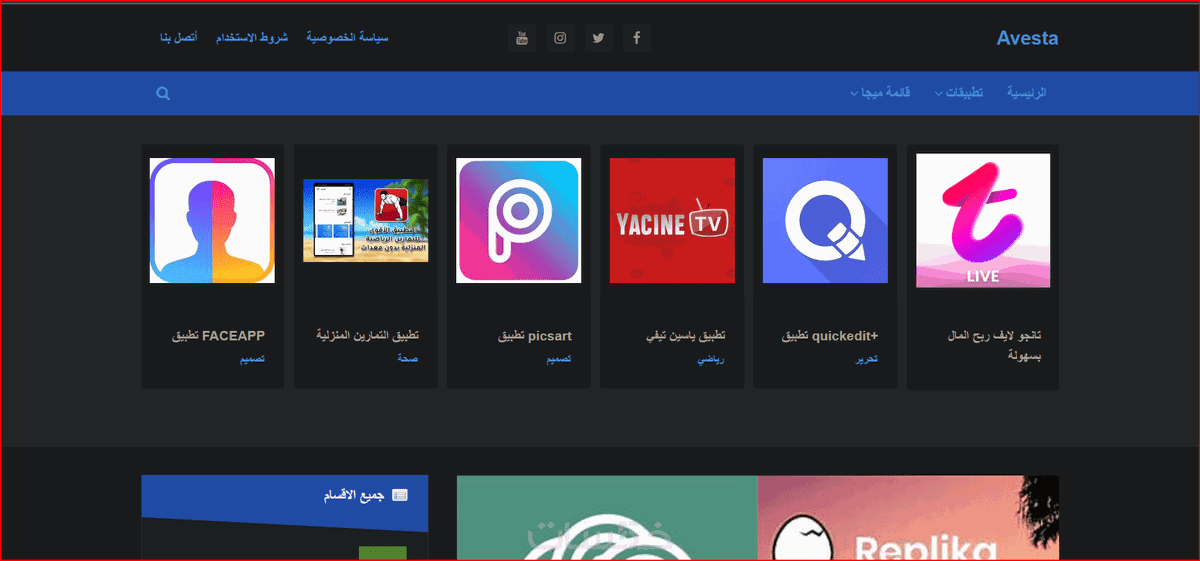This screenshot has height=561, width=1200.
Task: Open the green ChatGPT featured banner
Action: tap(607, 517)
